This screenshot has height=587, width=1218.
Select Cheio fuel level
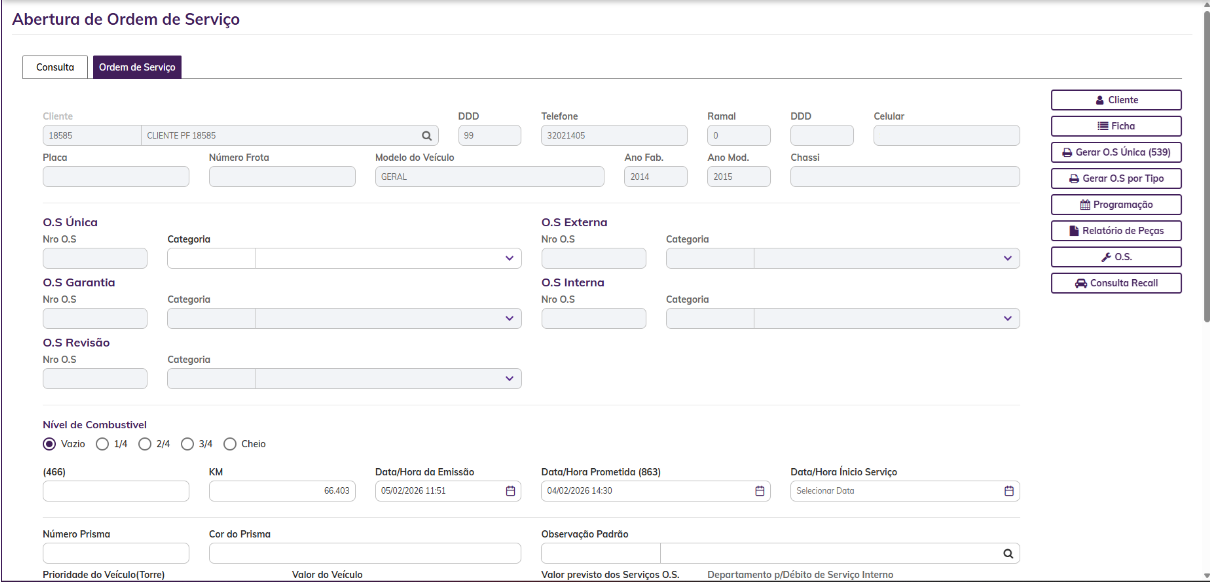[229, 444]
